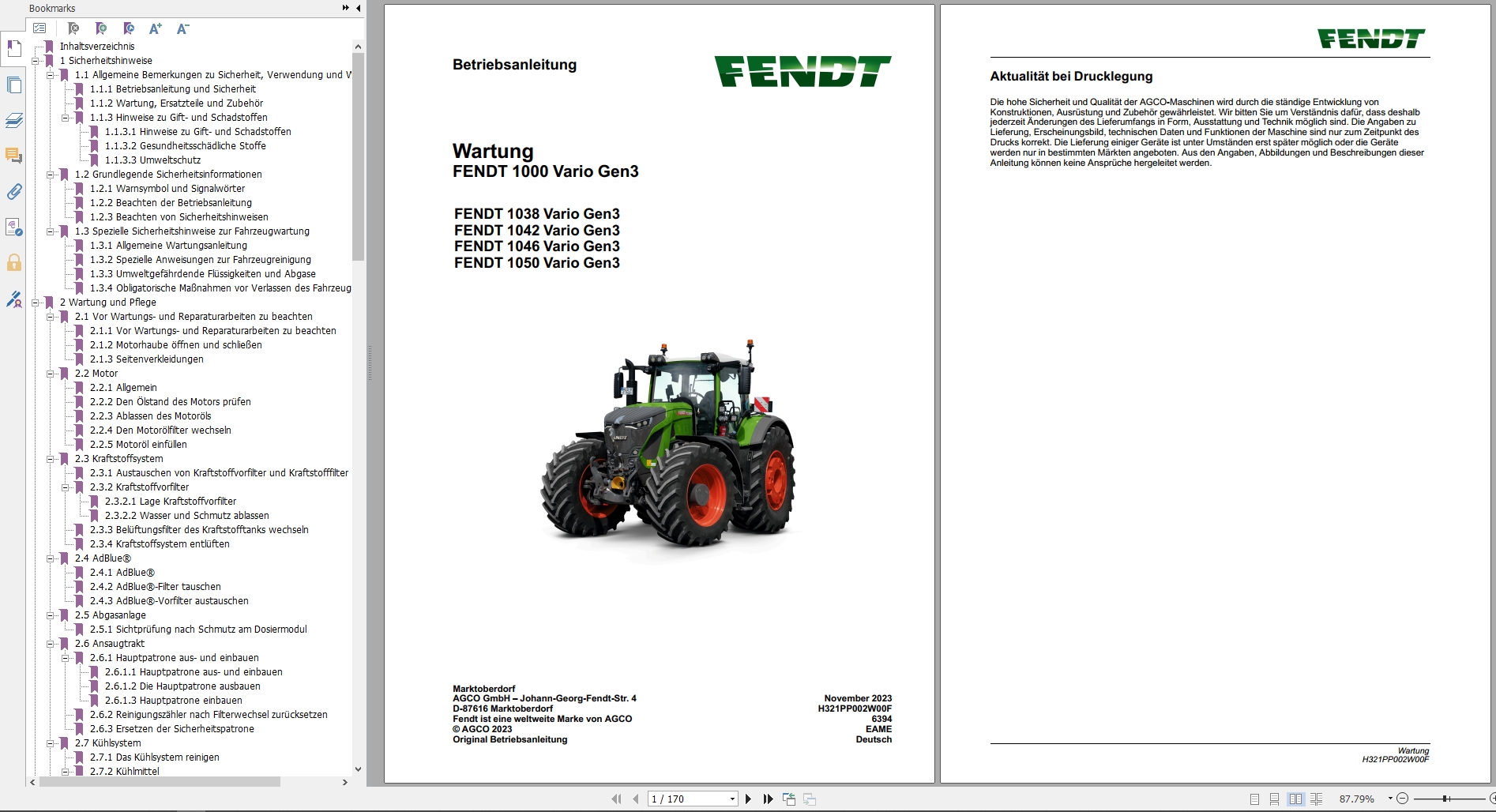This screenshot has width=1496, height=812.
Task: Select continuous facing view mode
Action: [x=1316, y=799]
